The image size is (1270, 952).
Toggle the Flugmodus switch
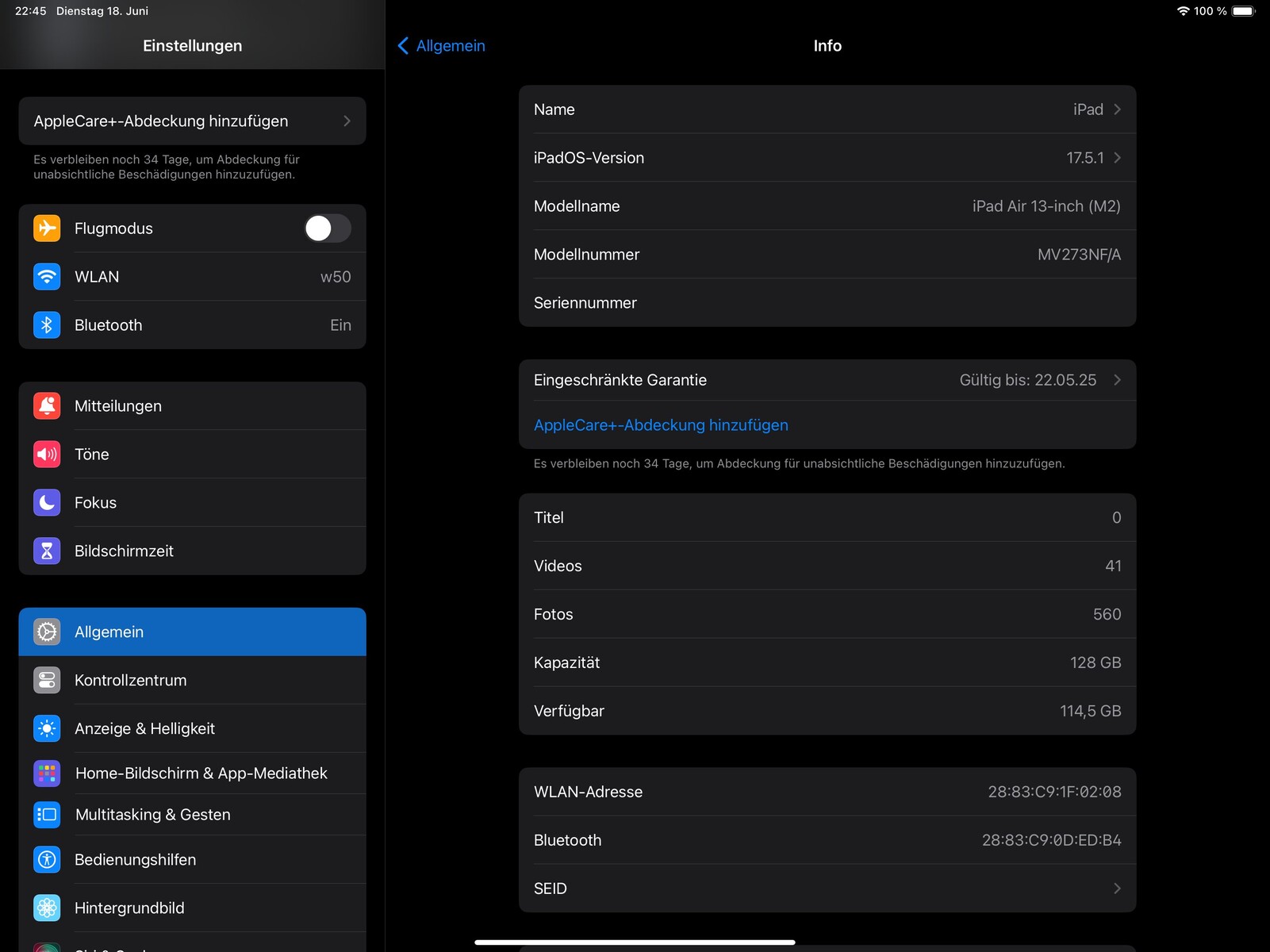point(328,228)
